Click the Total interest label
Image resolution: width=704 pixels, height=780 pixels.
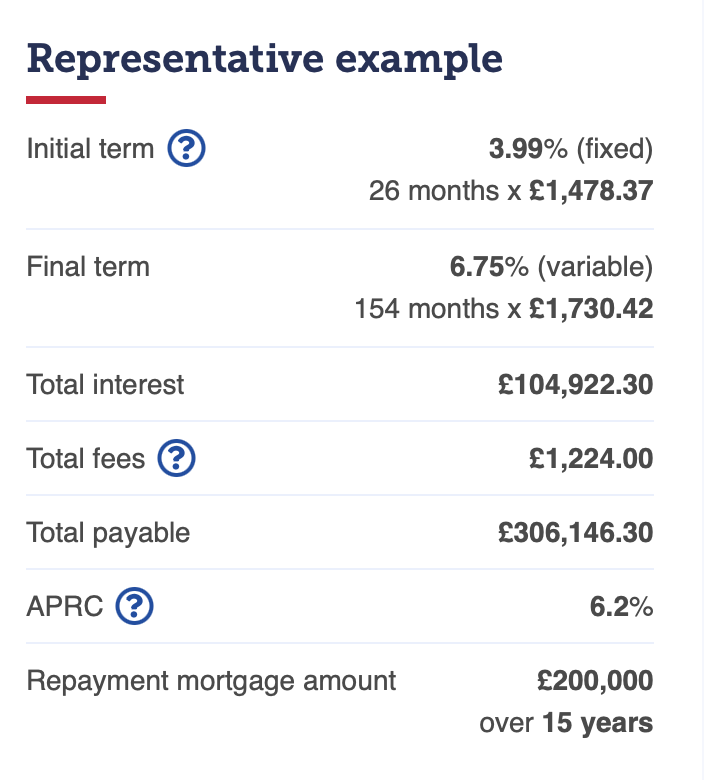pos(105,385)
